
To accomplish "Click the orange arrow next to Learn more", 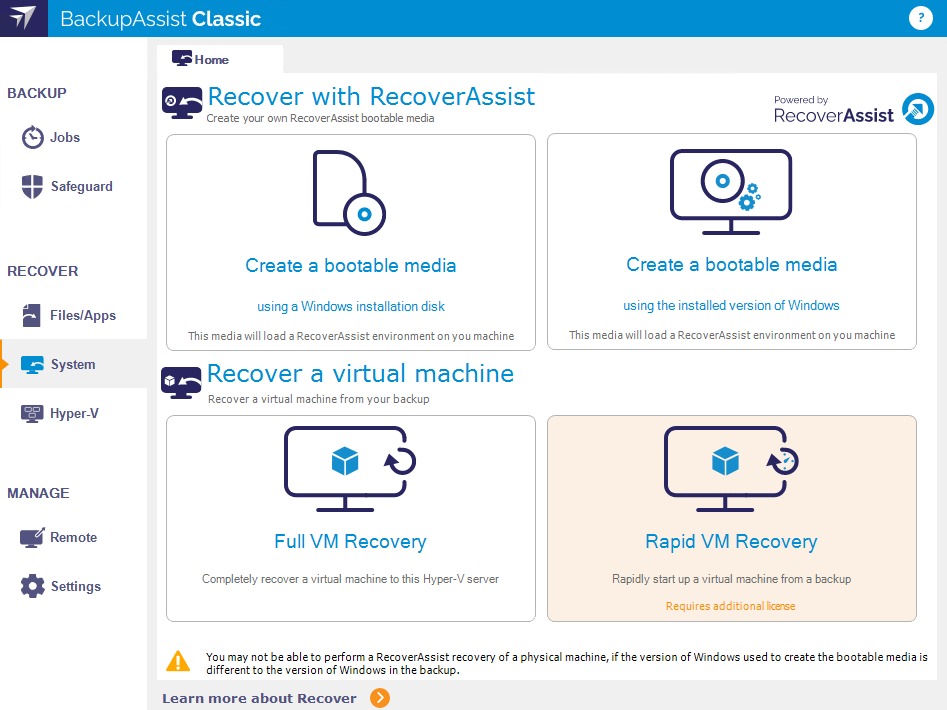I will click(380, 698).
